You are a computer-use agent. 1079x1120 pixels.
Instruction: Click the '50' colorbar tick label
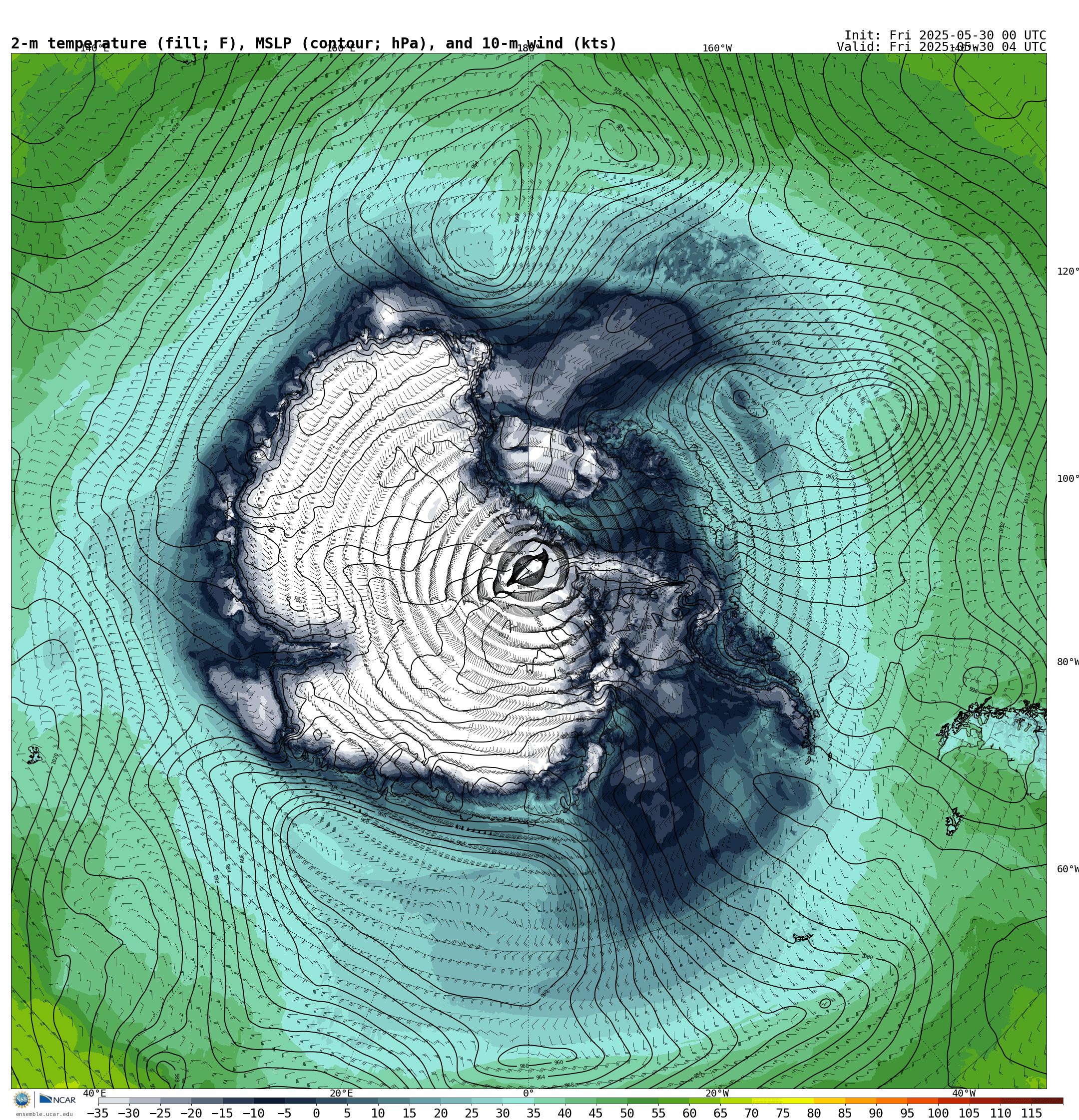(x=627, y=1113)
